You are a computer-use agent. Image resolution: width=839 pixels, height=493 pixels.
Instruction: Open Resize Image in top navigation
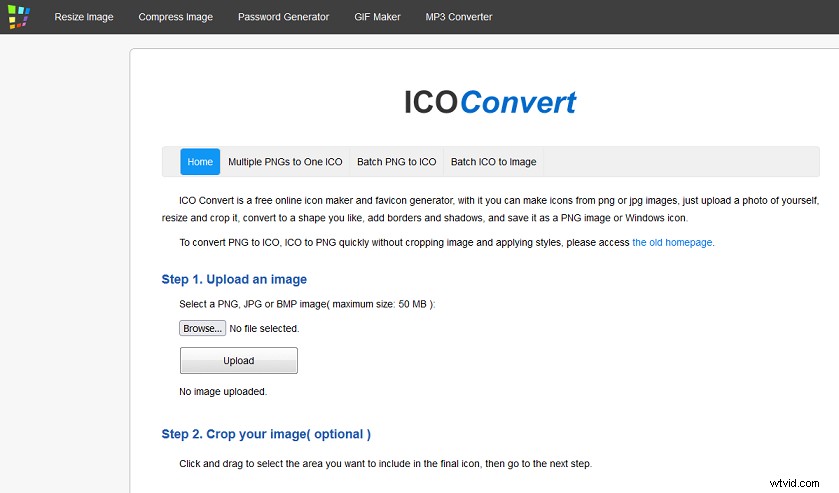pos(84,17)
